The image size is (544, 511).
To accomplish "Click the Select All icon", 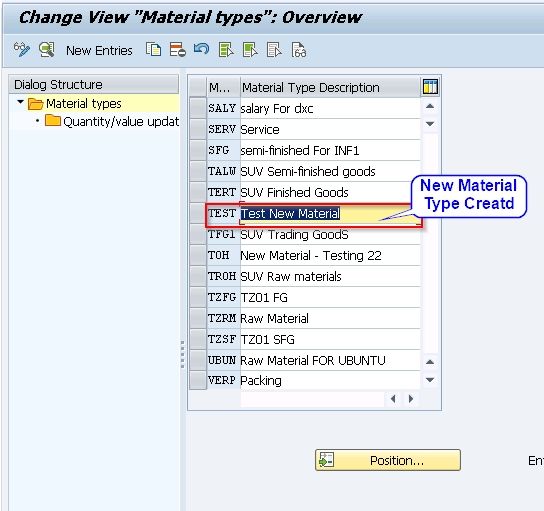I will [226, 50].
